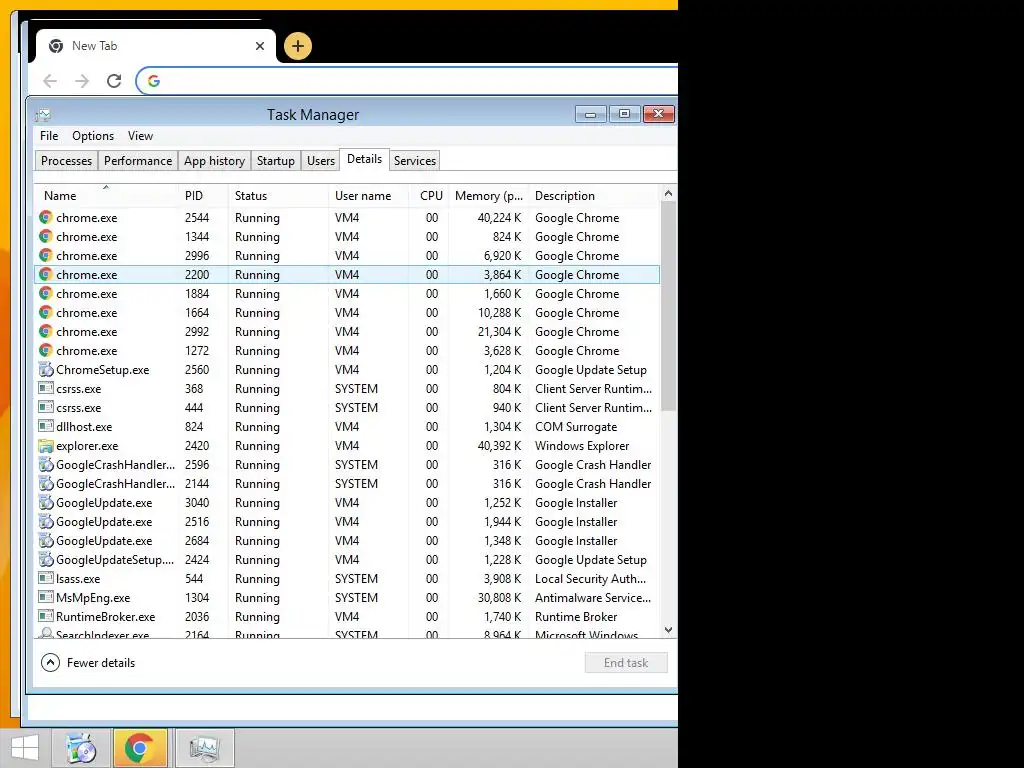Open the Windows Start button
The width and height of the screenshot is (1024, 768).
coord(25,748)
